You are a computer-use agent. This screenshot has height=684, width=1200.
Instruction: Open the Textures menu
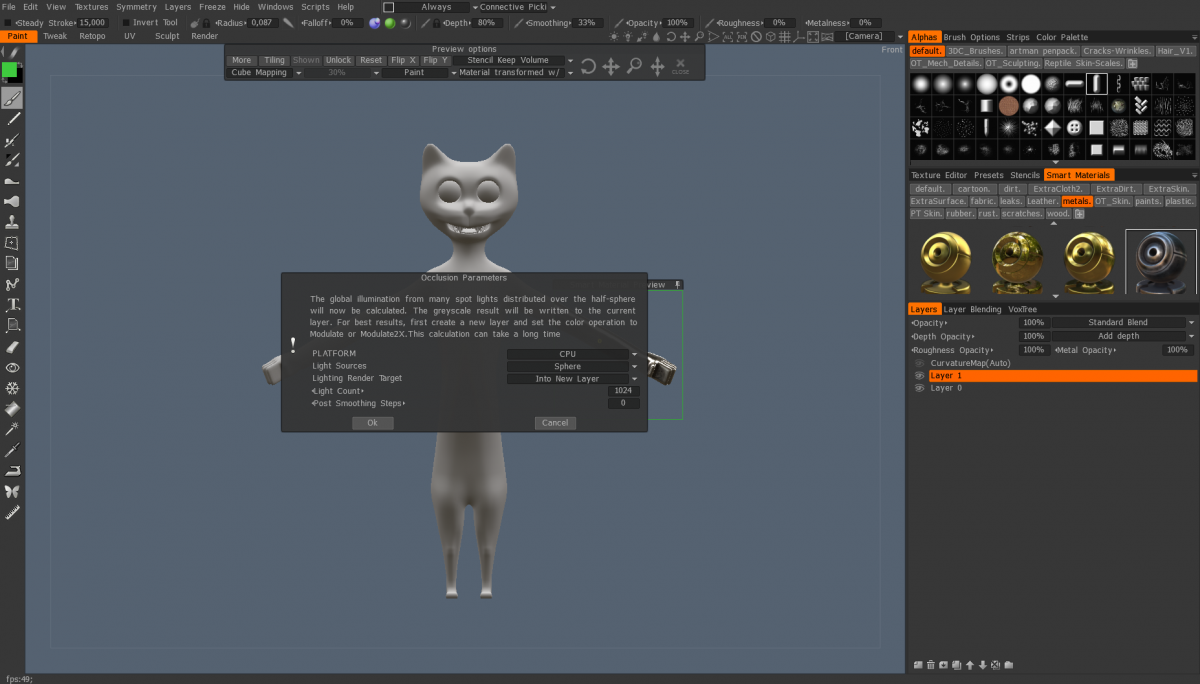click(91, 7)
